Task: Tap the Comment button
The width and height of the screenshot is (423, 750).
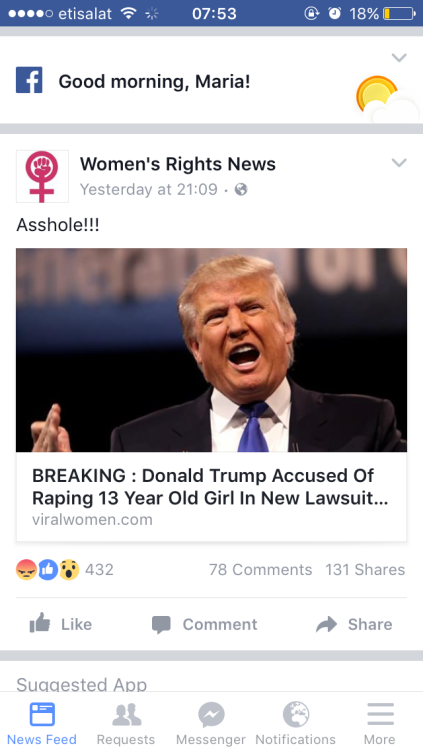Action: click(205, 624)
